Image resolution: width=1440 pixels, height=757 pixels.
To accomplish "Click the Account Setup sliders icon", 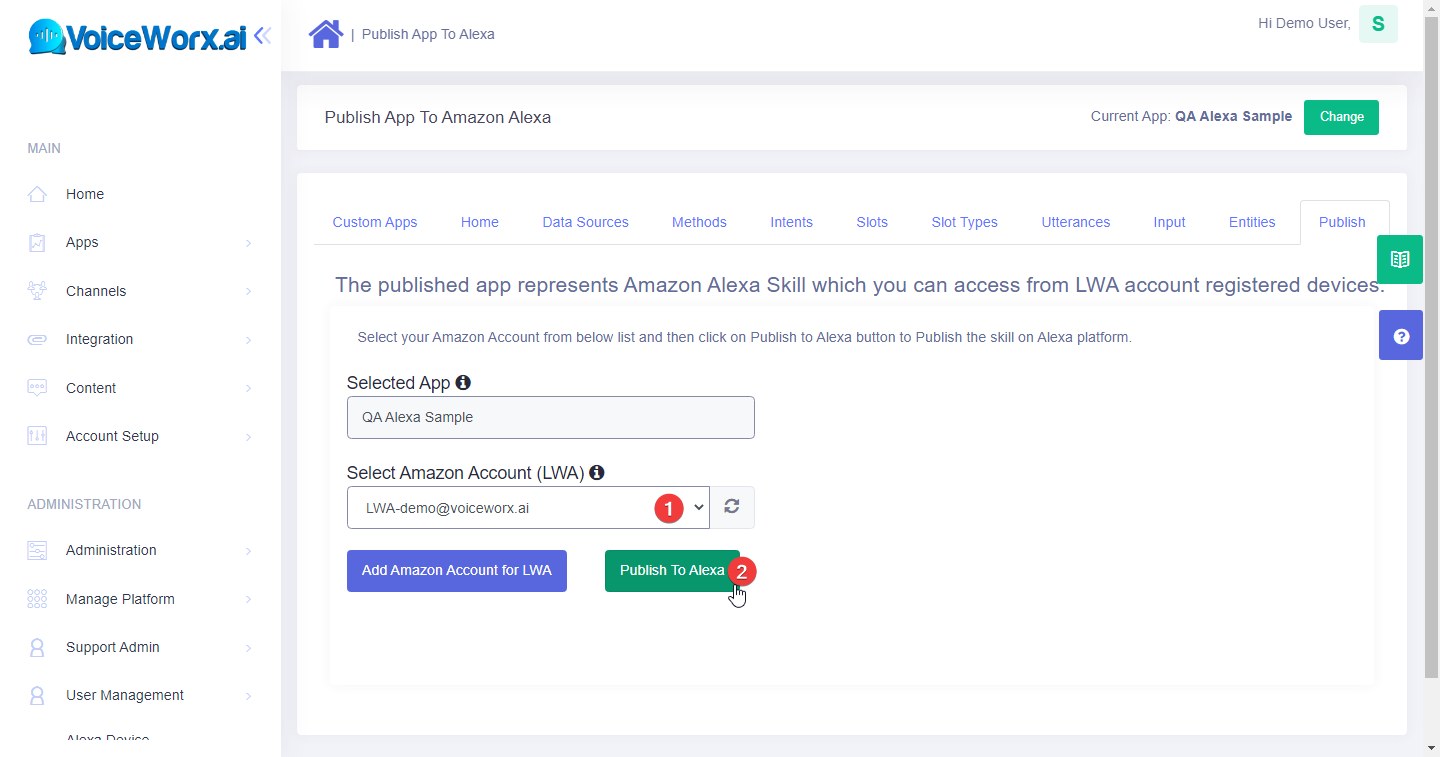I will 37,436.
